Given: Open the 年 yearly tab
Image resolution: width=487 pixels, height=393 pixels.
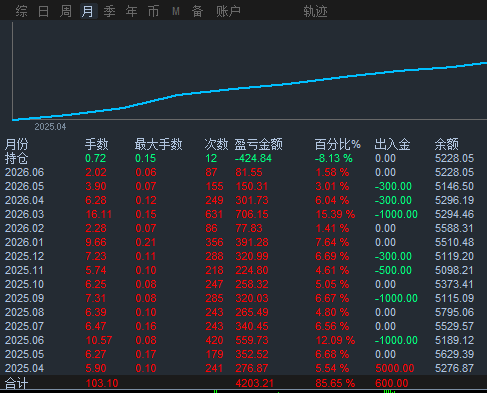Looking at the screenshot, I should click(132, 12).
